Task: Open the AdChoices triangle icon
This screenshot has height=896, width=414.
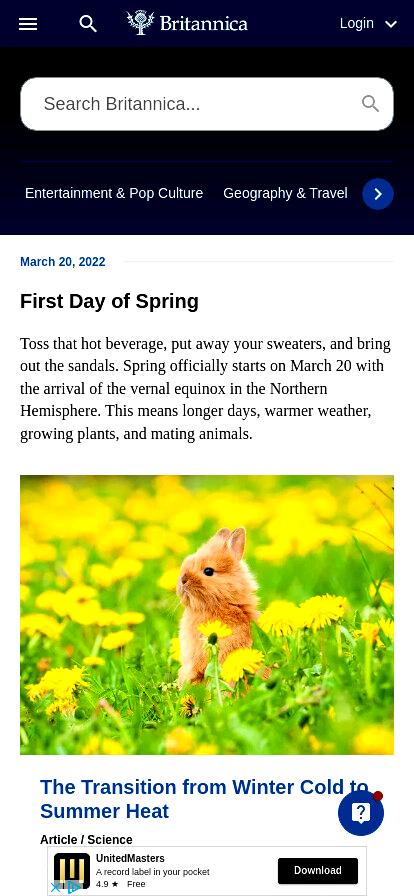Action: point(74,888)
